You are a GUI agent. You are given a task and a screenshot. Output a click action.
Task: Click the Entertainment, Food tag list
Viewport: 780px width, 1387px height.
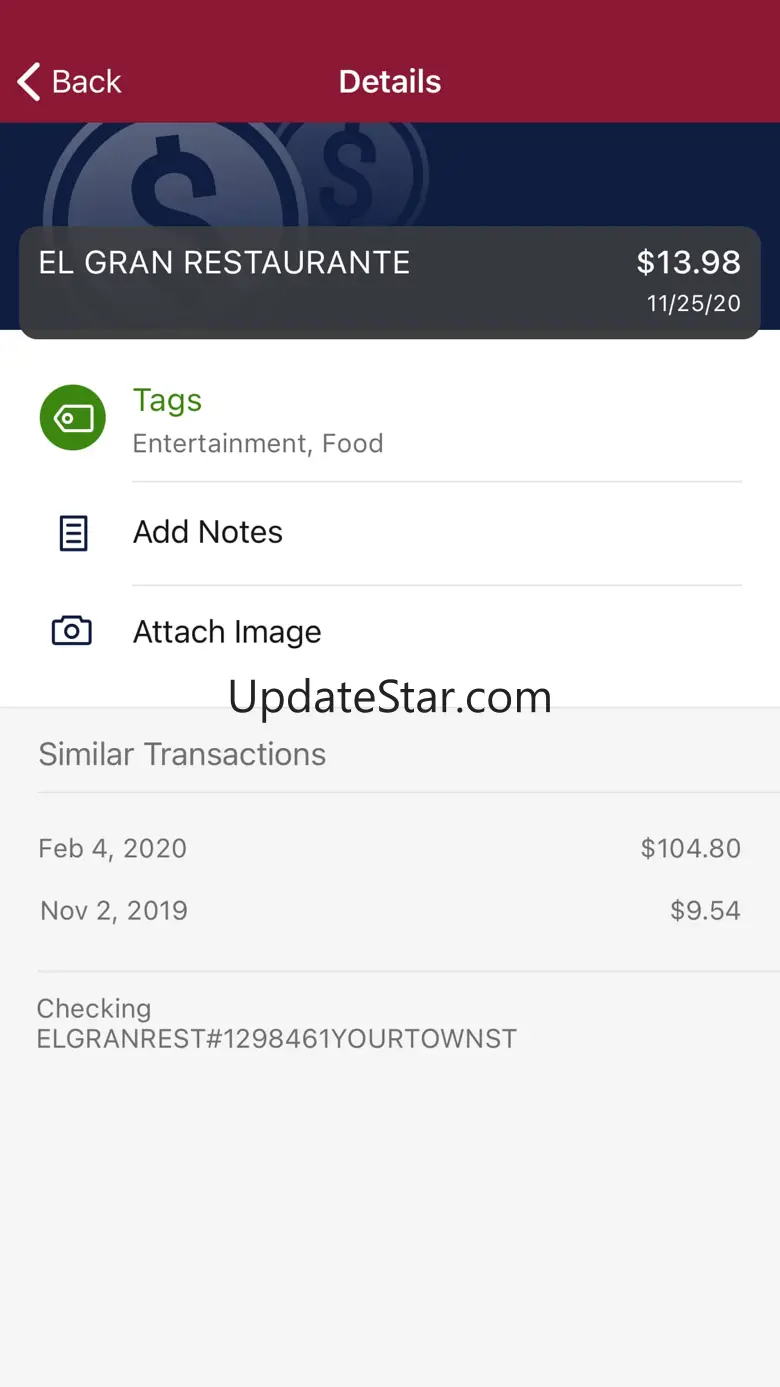(258, 444)
